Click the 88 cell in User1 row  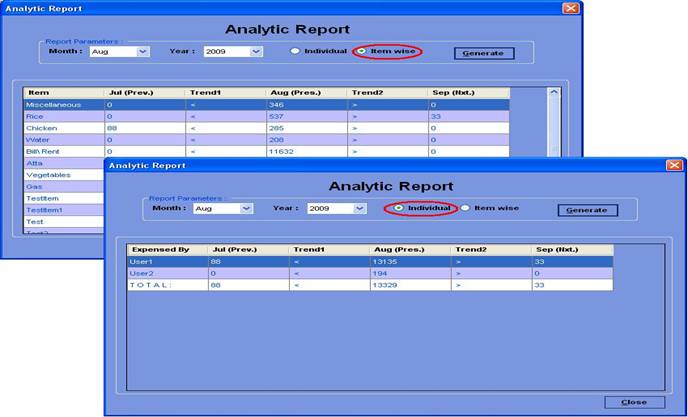[248, 262]
